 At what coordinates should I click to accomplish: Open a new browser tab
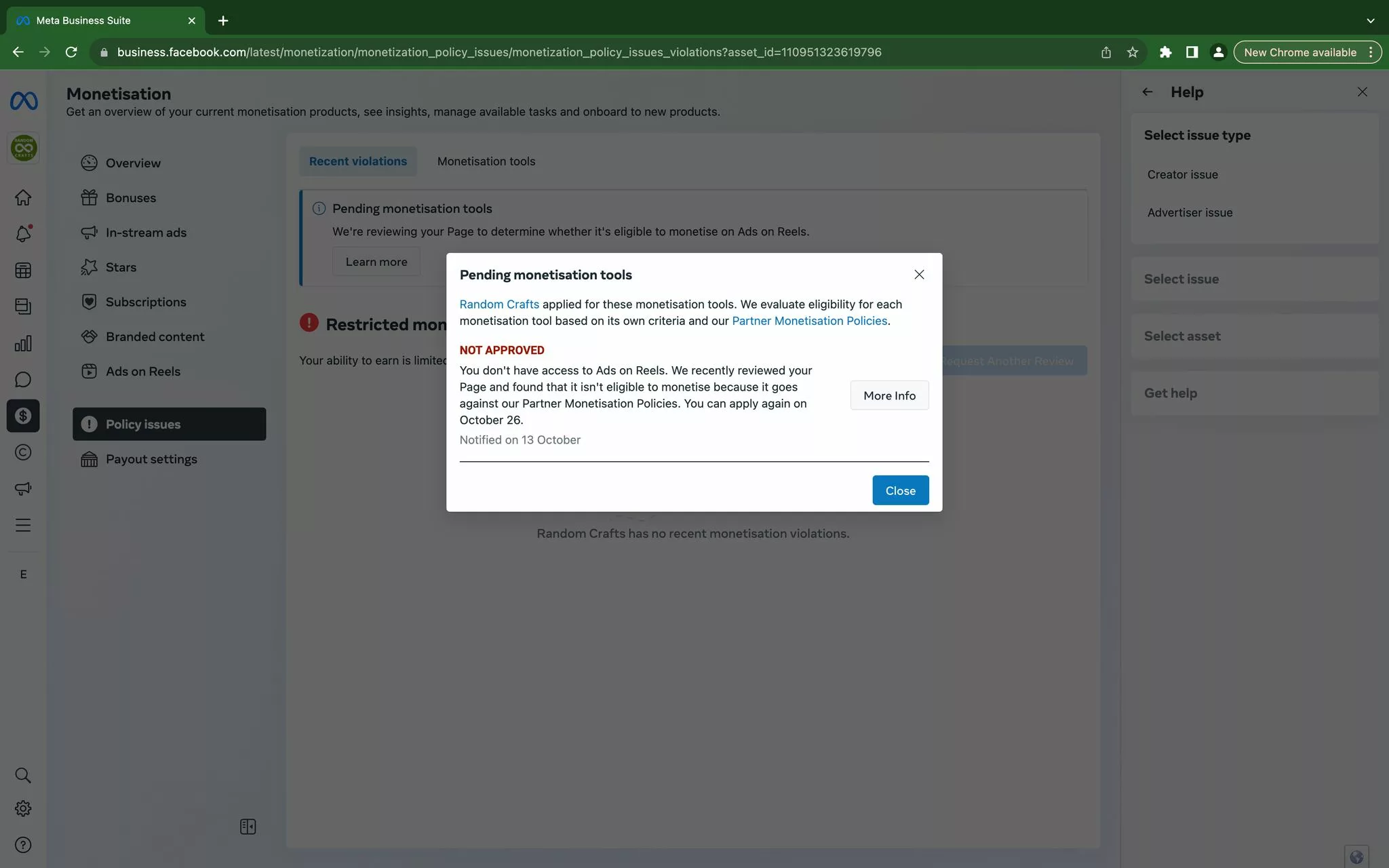[223, 20]
